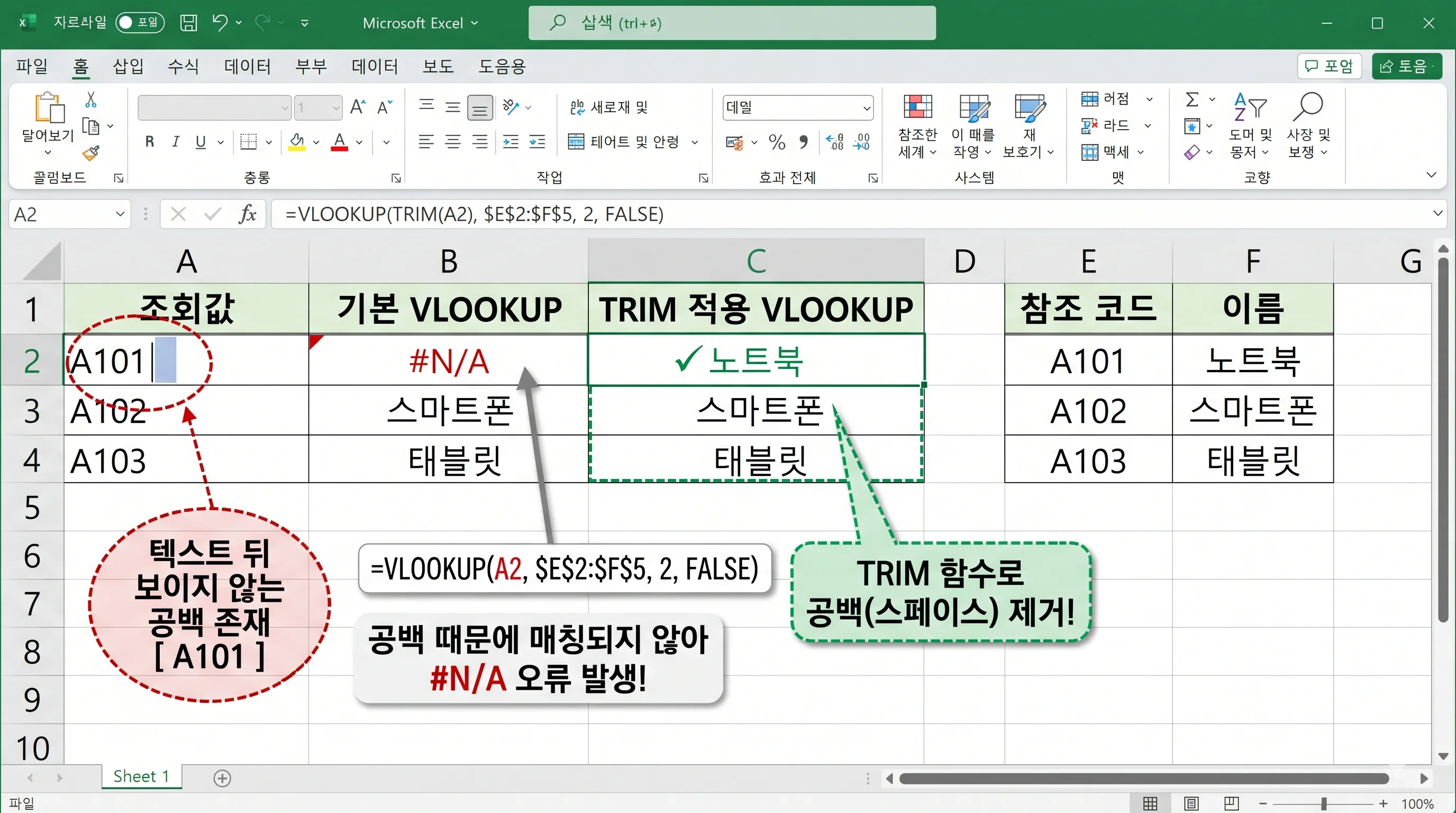Click the merge and center button
1456x813 pixels.
click(x=623, y=141)
